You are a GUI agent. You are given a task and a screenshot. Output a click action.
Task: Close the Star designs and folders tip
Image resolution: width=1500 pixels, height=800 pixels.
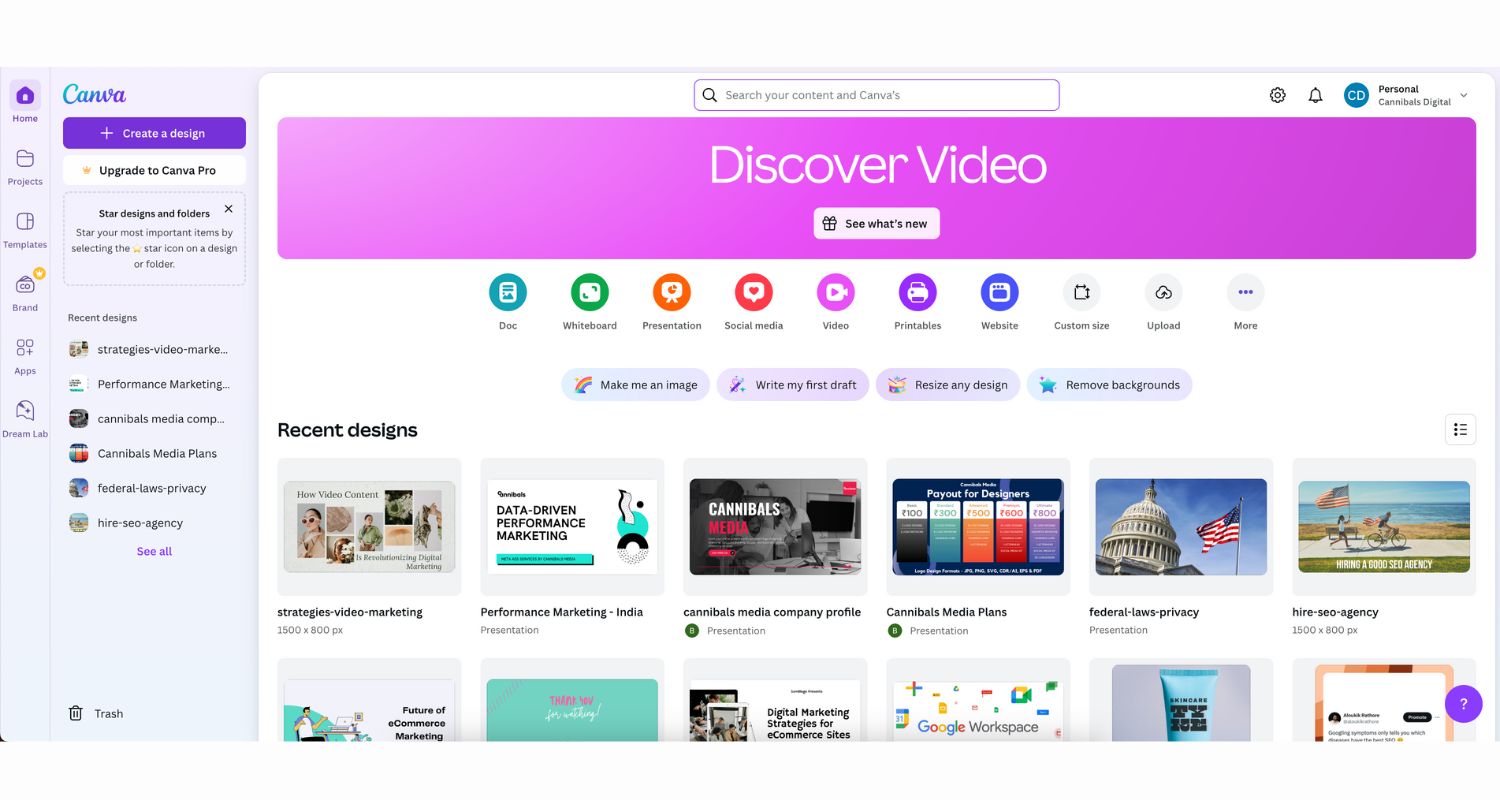tap(228, 209)
